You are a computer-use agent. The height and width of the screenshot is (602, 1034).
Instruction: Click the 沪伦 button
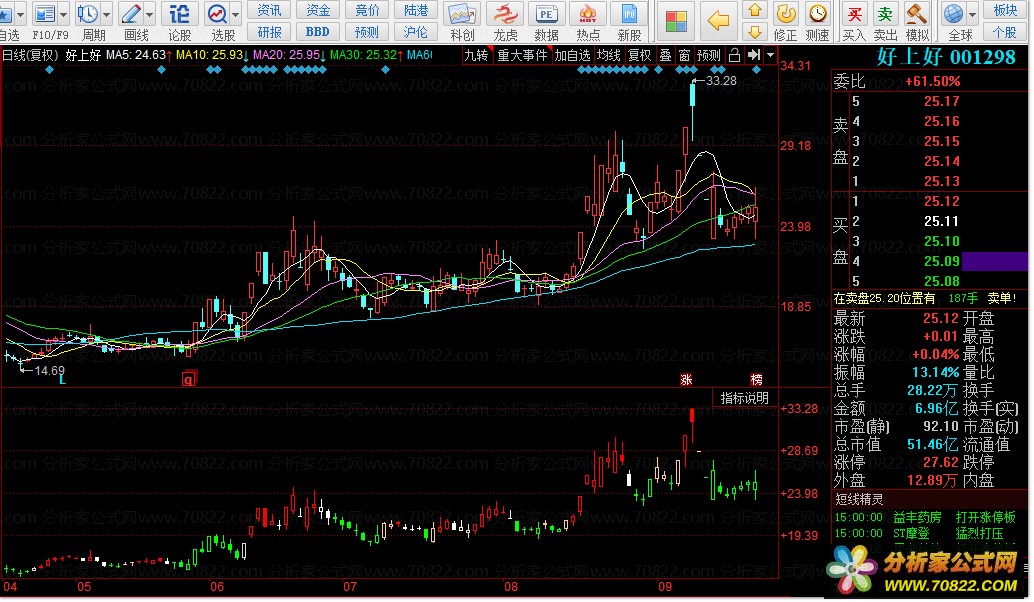pos(415,32)
